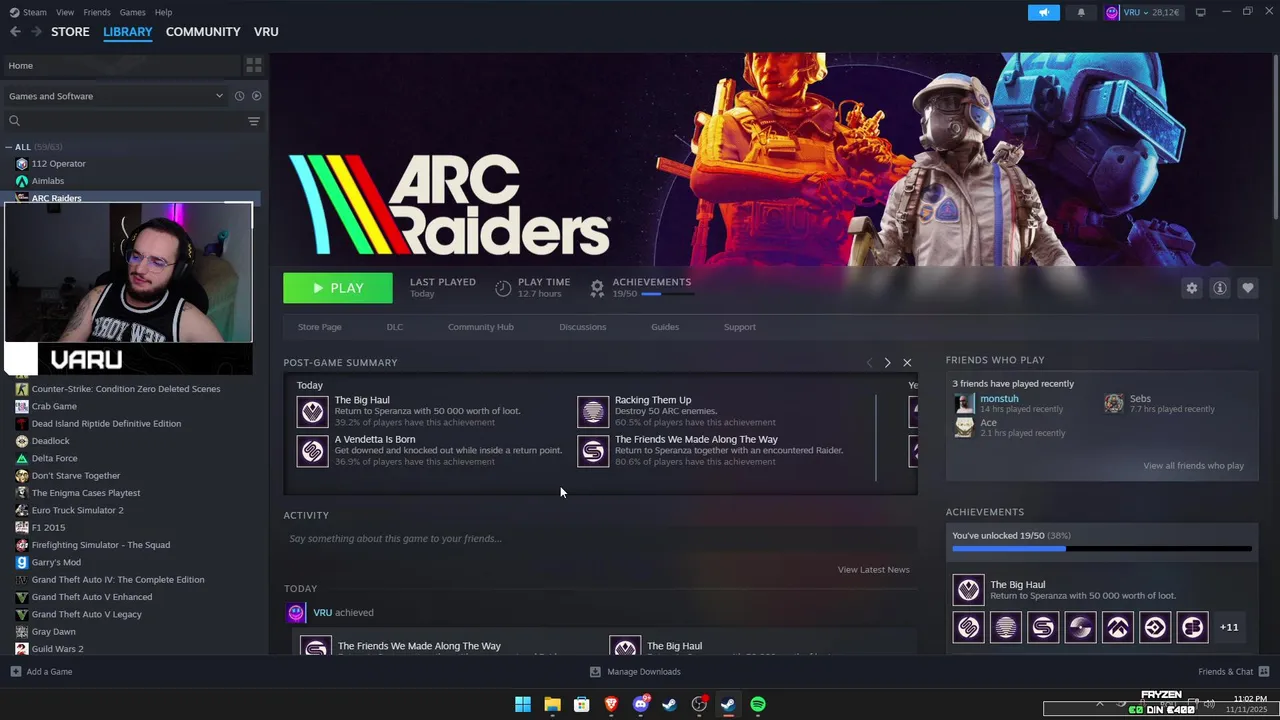
Task: Open Community Hub link
Action: click(480, 327)
